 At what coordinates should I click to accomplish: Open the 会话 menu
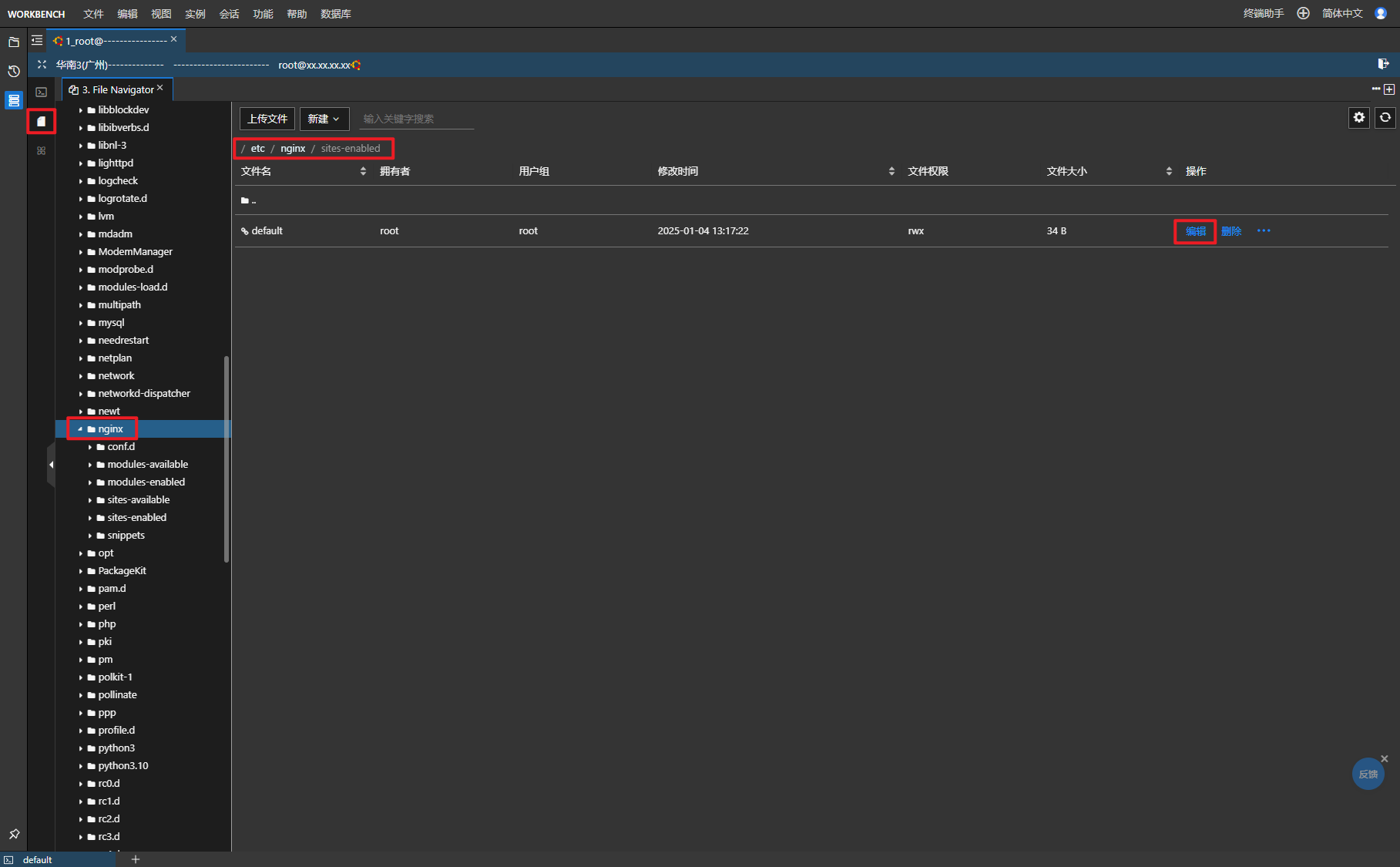click(229, 14)
